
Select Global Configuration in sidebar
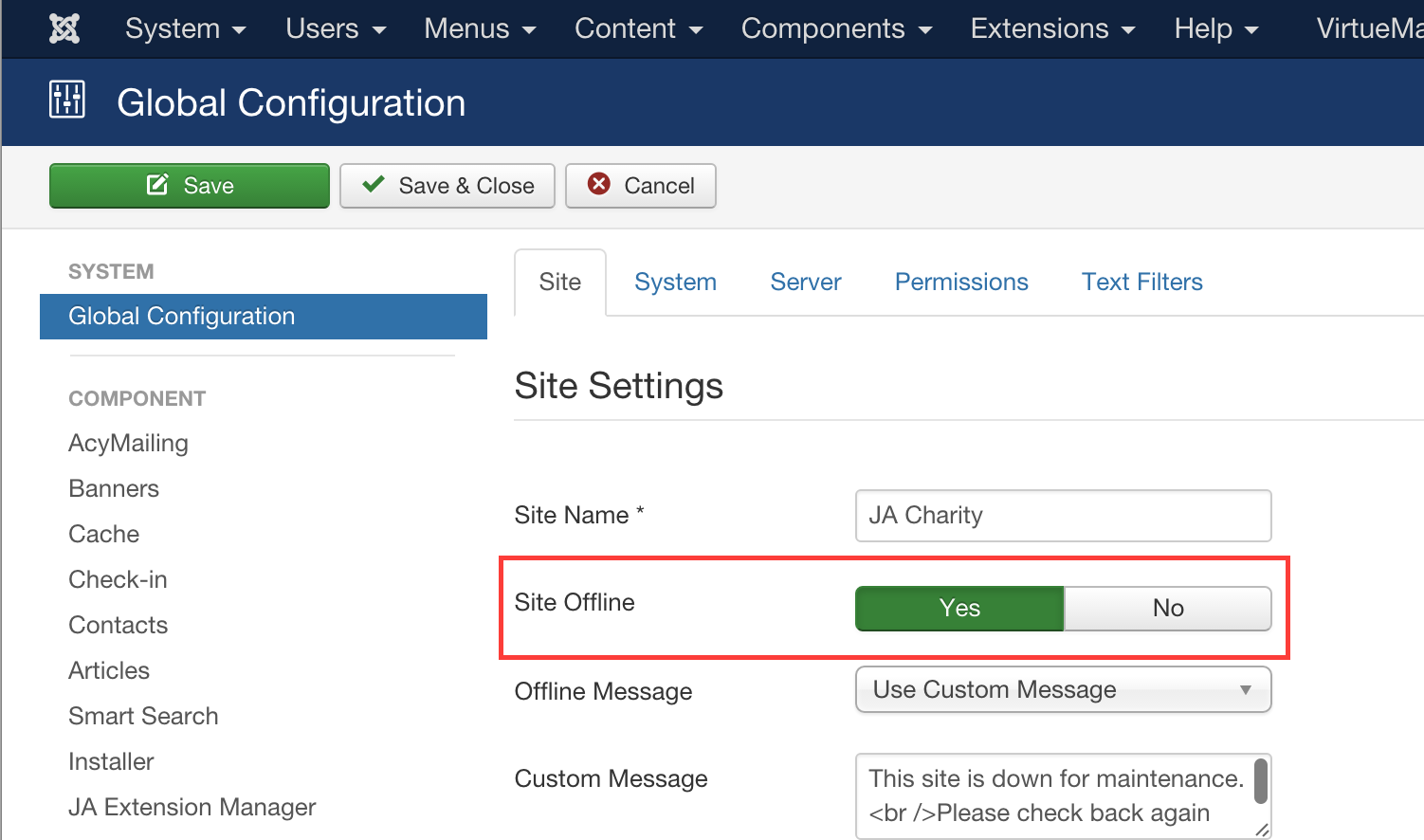click(264, 317)
